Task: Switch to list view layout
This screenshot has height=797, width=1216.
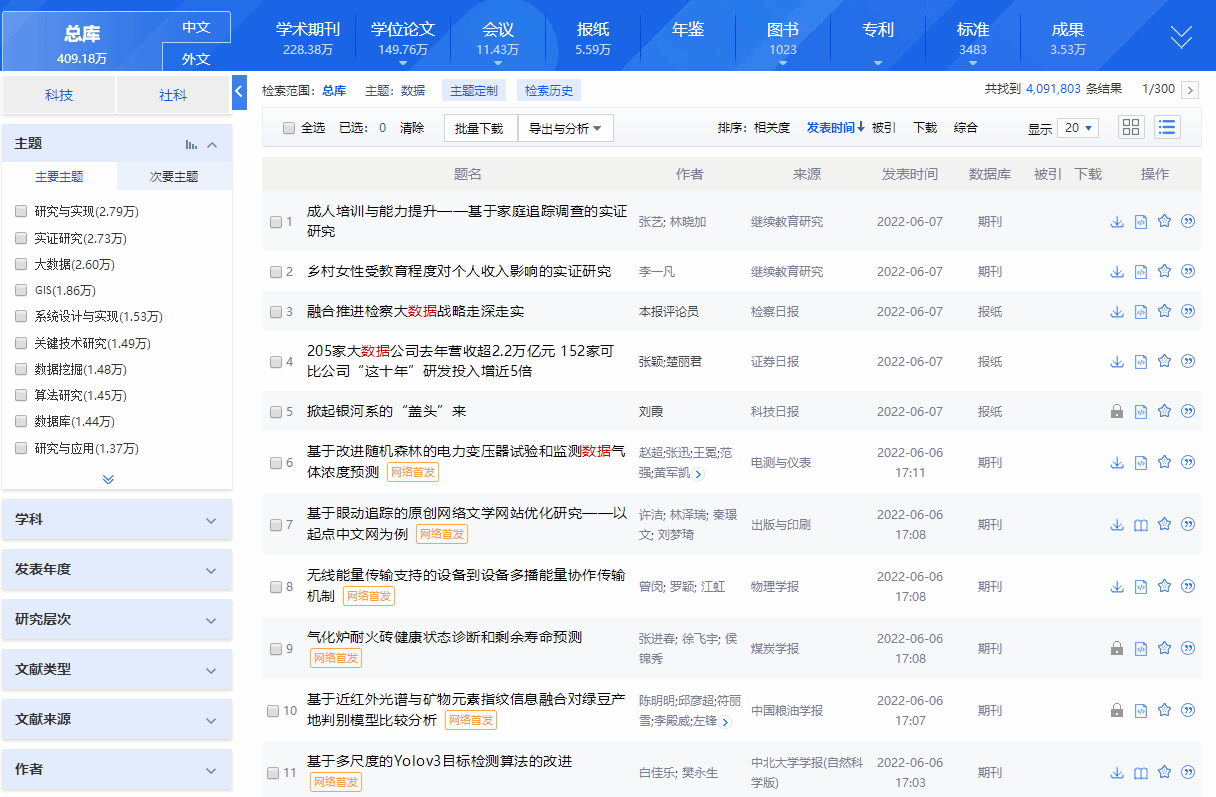Action: [1167, 127]
